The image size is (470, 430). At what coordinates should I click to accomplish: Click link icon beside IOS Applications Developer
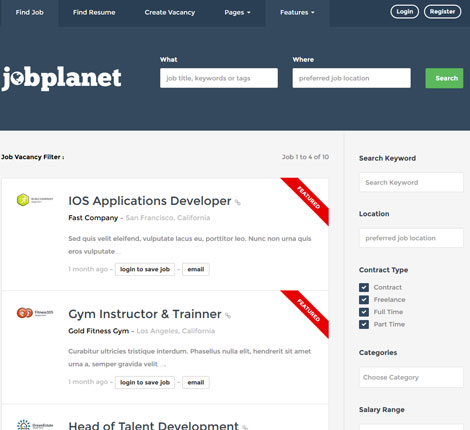tap(238, 202)
